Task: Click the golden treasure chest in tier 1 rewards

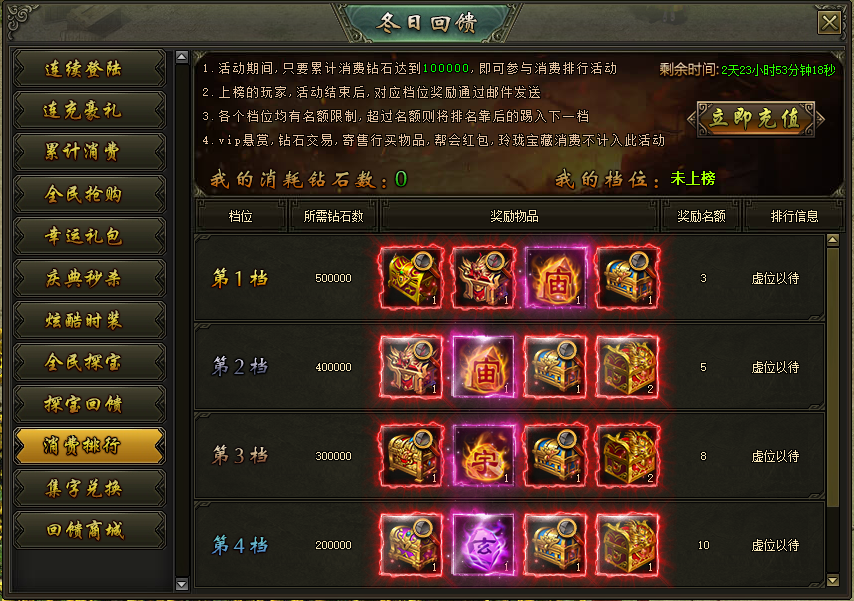Action: point(412,277)
